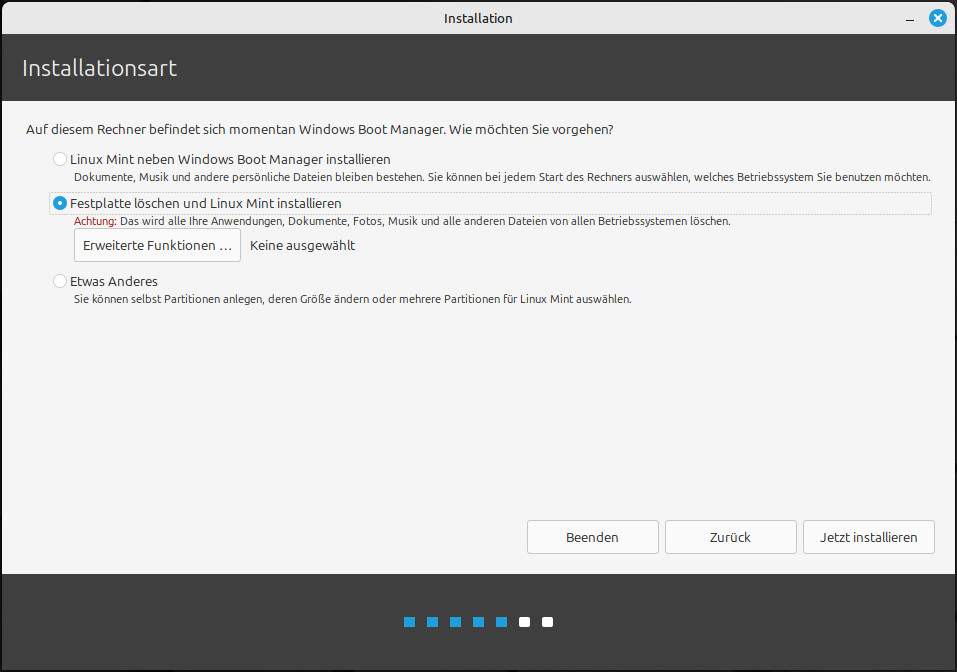Click Jetzt installieren to start installation
The image size is (957, 672).
(x=869, y=537)
